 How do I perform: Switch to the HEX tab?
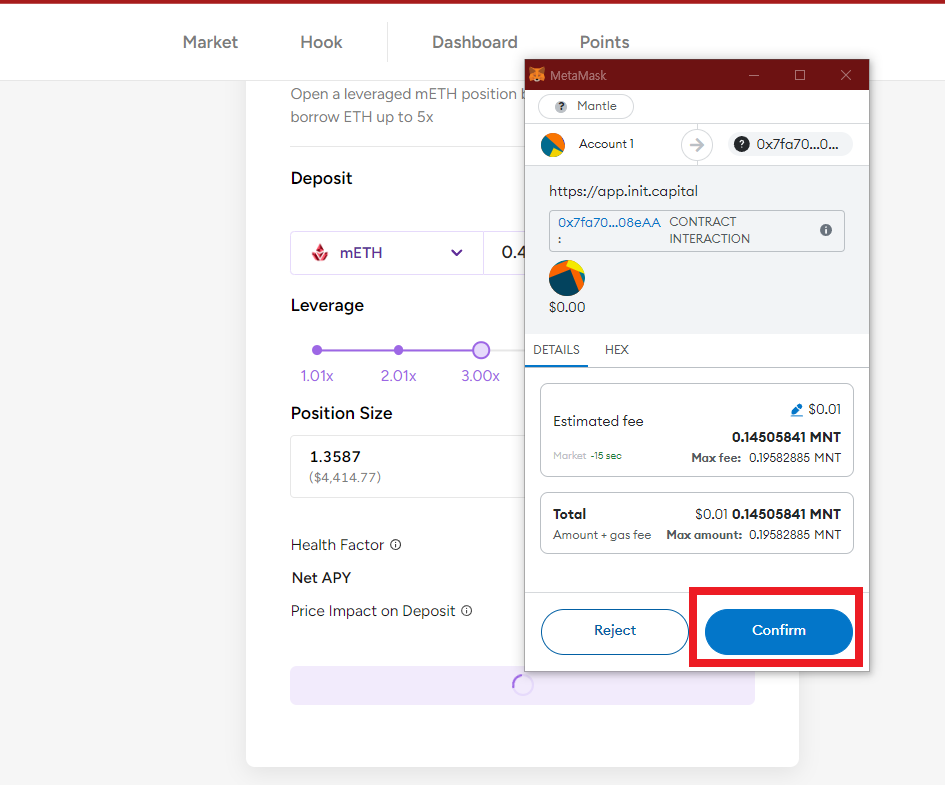[617, 350]
